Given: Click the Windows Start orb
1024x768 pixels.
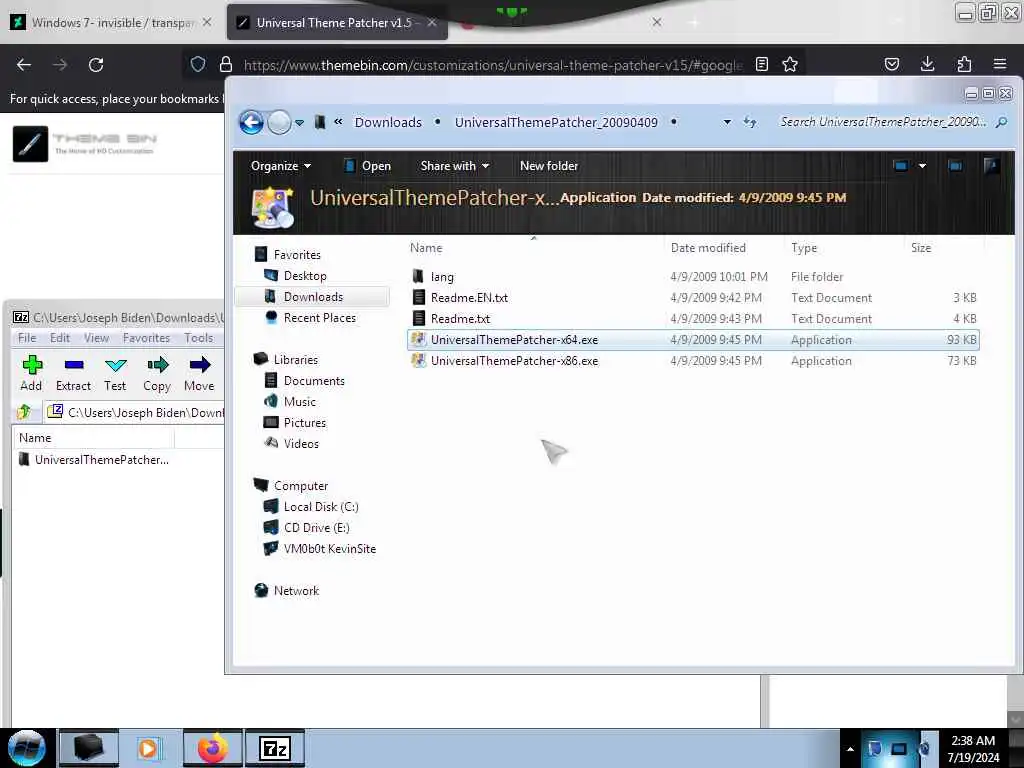Looking at the screenshot, I should [26, 748].
